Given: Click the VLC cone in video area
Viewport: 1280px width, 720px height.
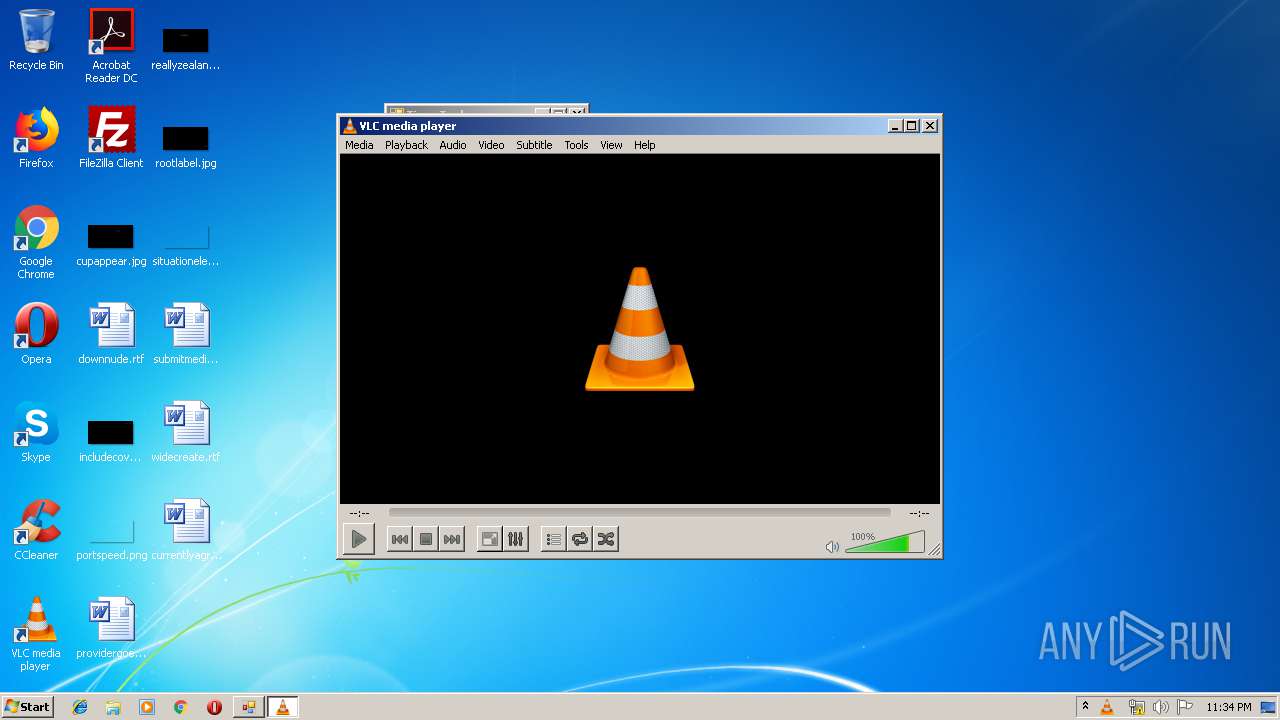Looking at the screenshot, I should click(640, 328).
